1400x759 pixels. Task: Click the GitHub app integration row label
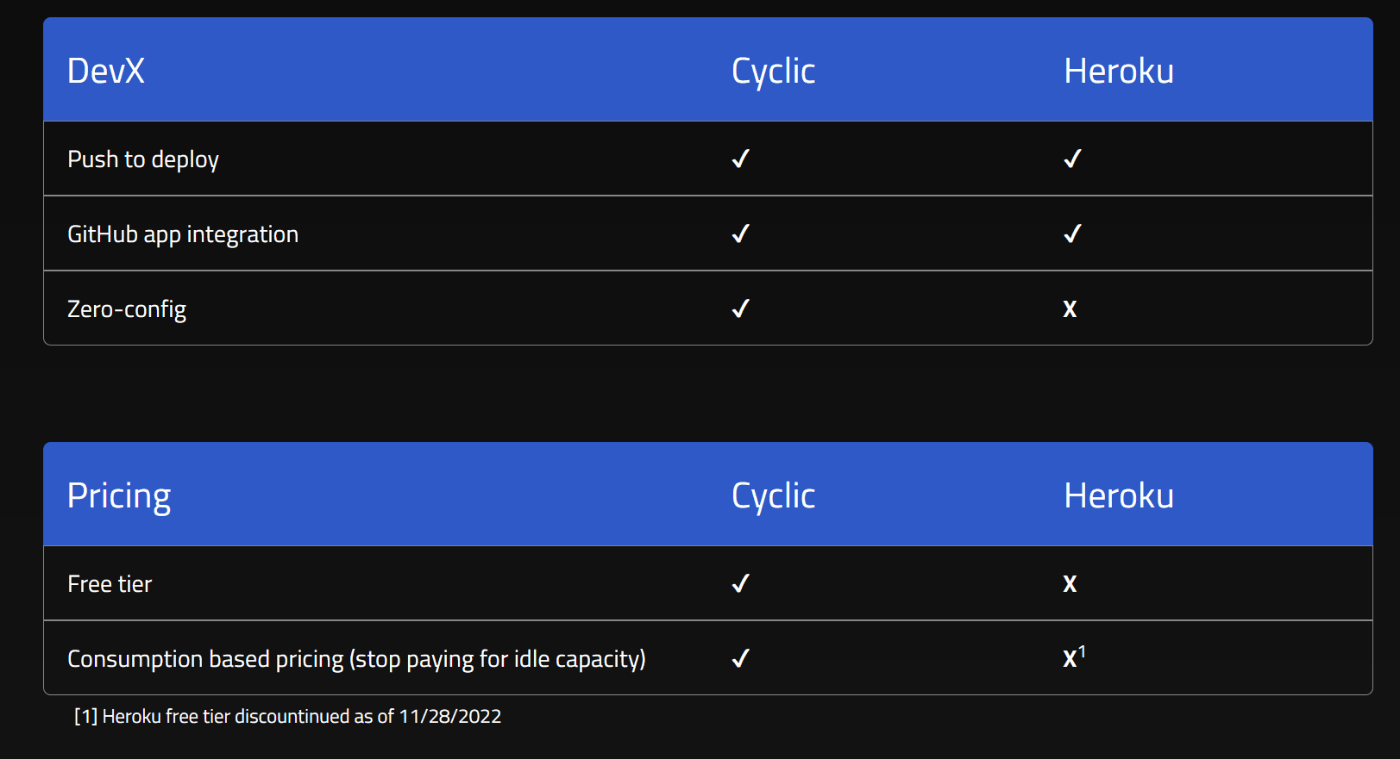pyautogui.click(x=183, y=235)
